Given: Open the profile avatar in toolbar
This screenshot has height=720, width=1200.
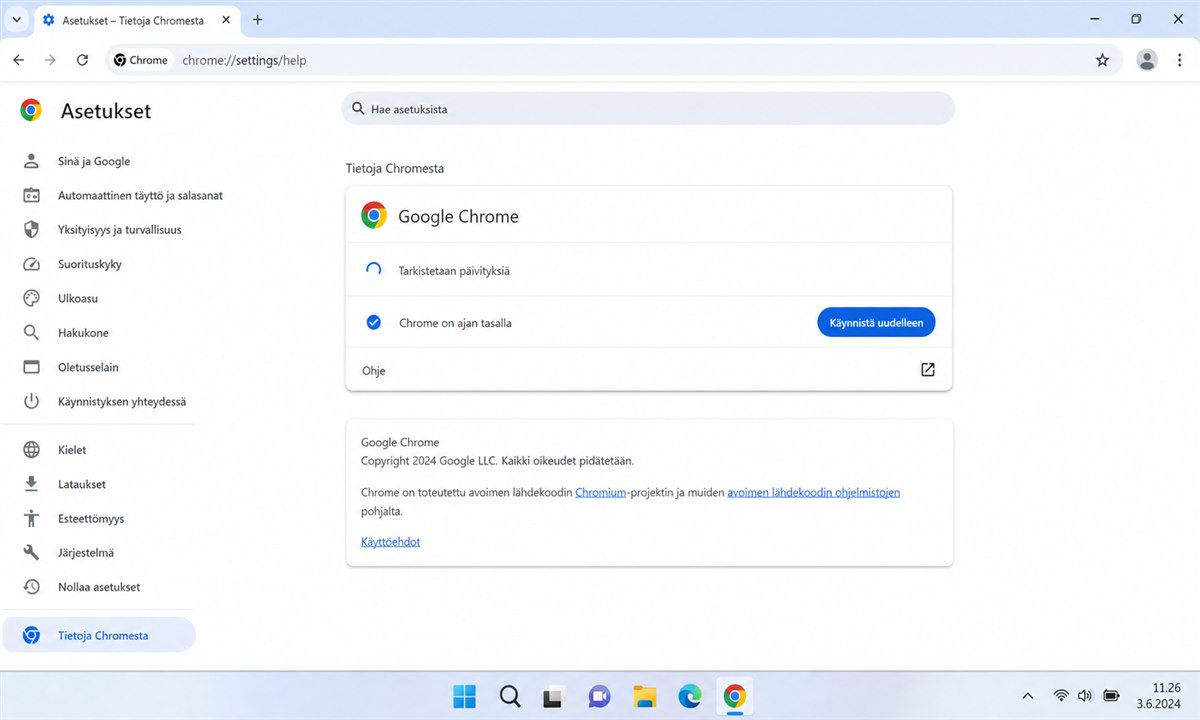Looking at the screenshot, I should pyautogui.click(x=1147, y=60).
